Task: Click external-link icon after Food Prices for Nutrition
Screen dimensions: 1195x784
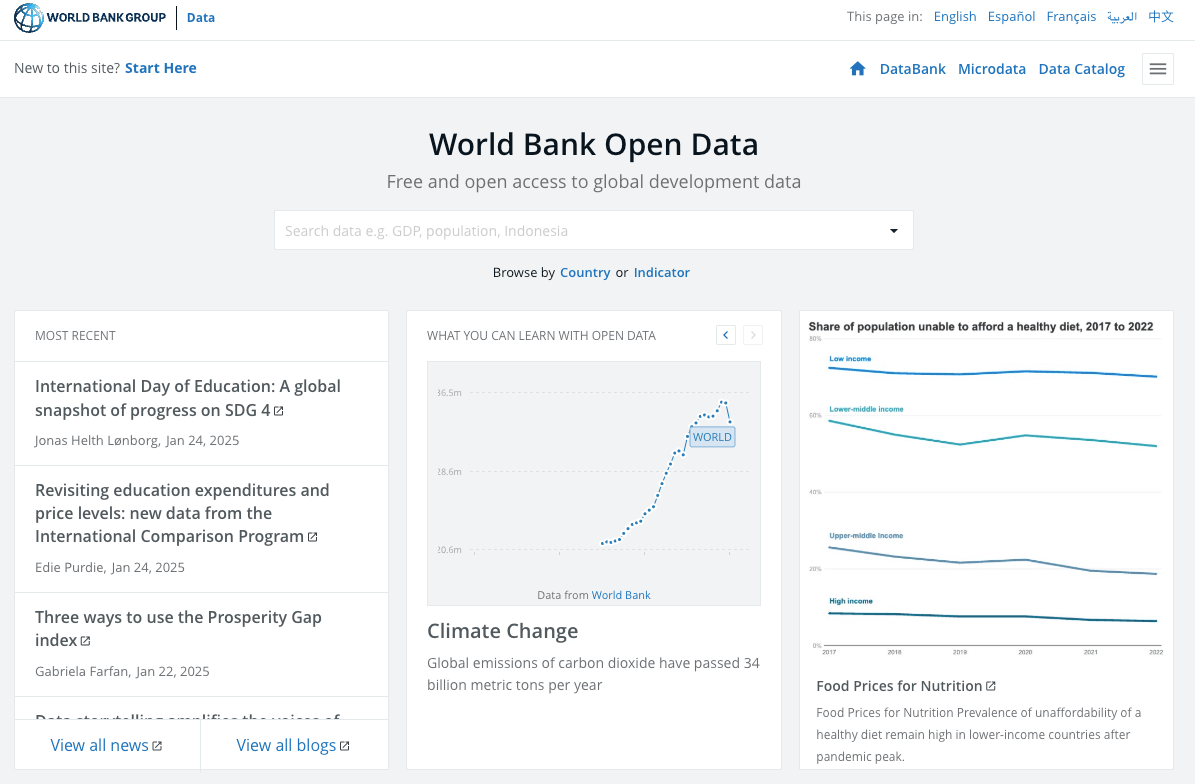Action: [991, 686]
